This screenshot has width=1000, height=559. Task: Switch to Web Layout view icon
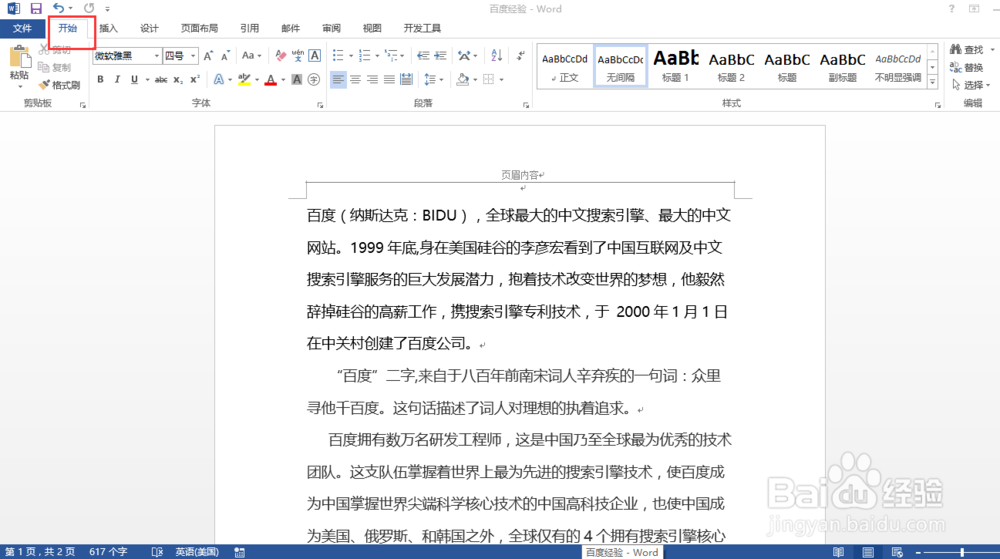click(x=897, y=552)
